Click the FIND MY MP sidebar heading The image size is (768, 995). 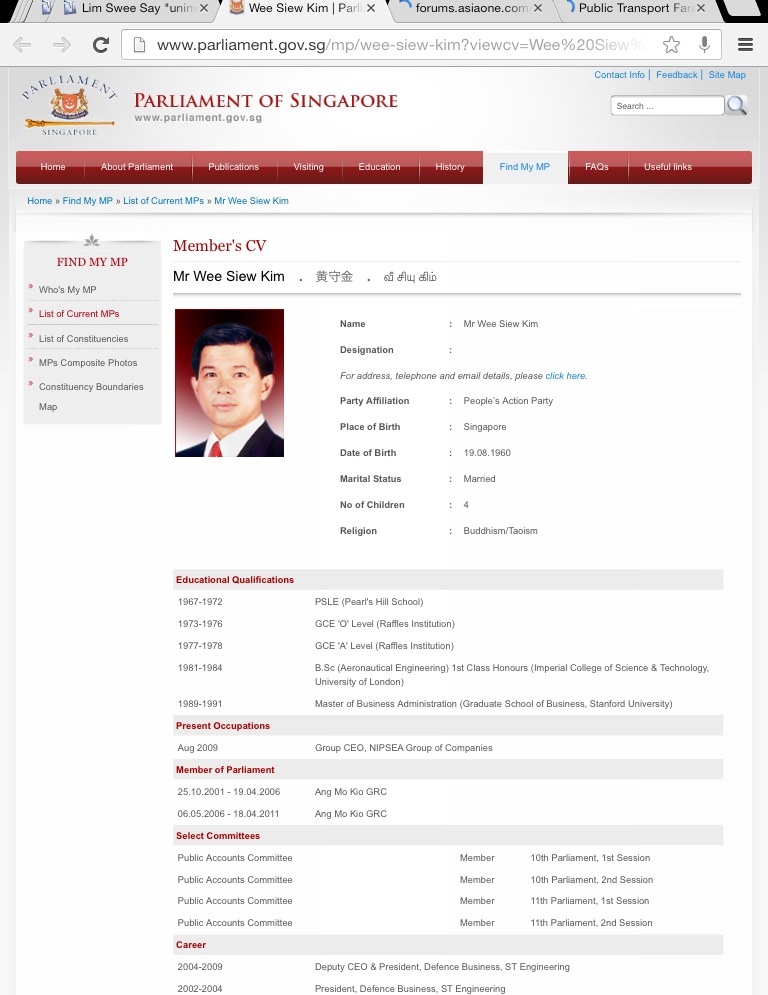92,262
